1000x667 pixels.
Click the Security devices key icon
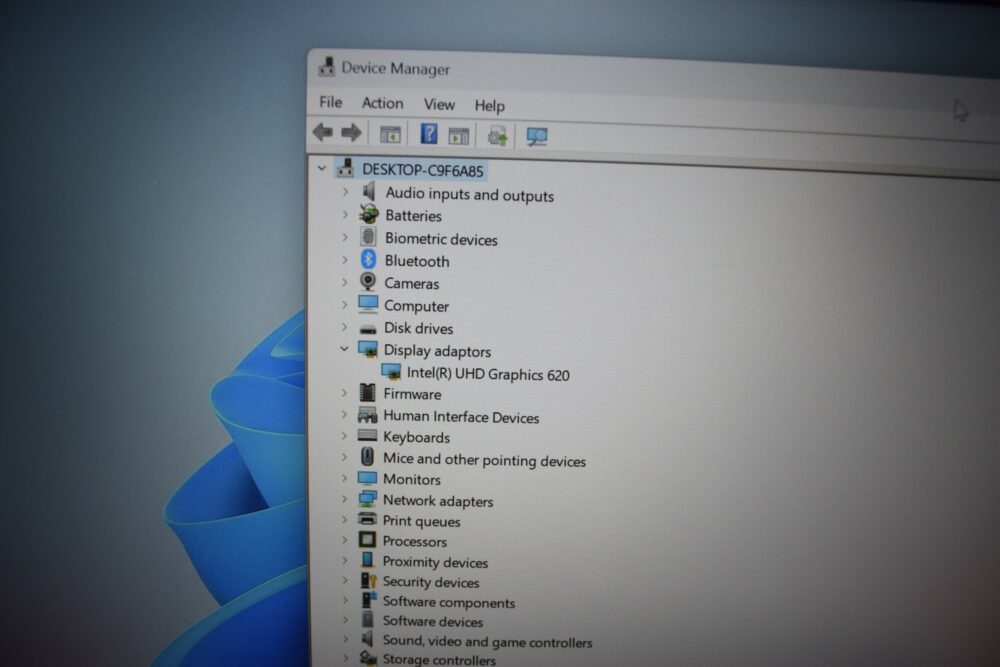click(368, 580)
